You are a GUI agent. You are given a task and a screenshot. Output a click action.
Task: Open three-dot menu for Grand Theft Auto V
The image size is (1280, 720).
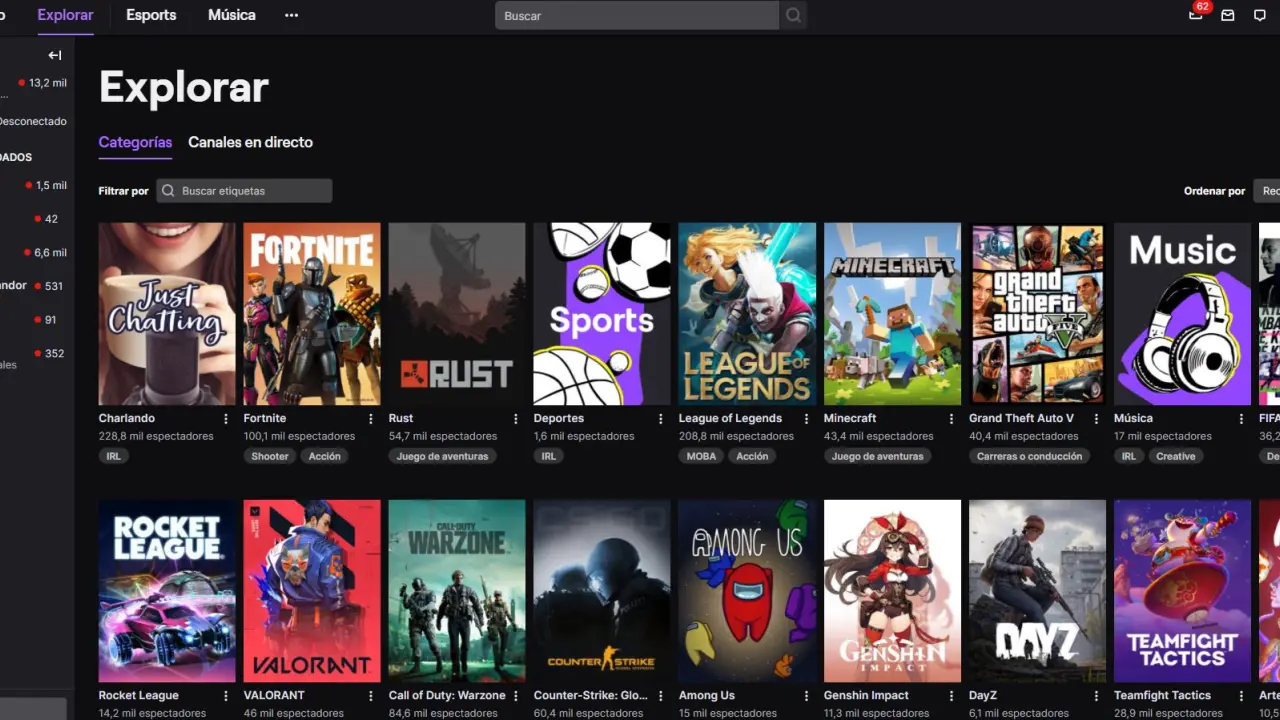1096,419
